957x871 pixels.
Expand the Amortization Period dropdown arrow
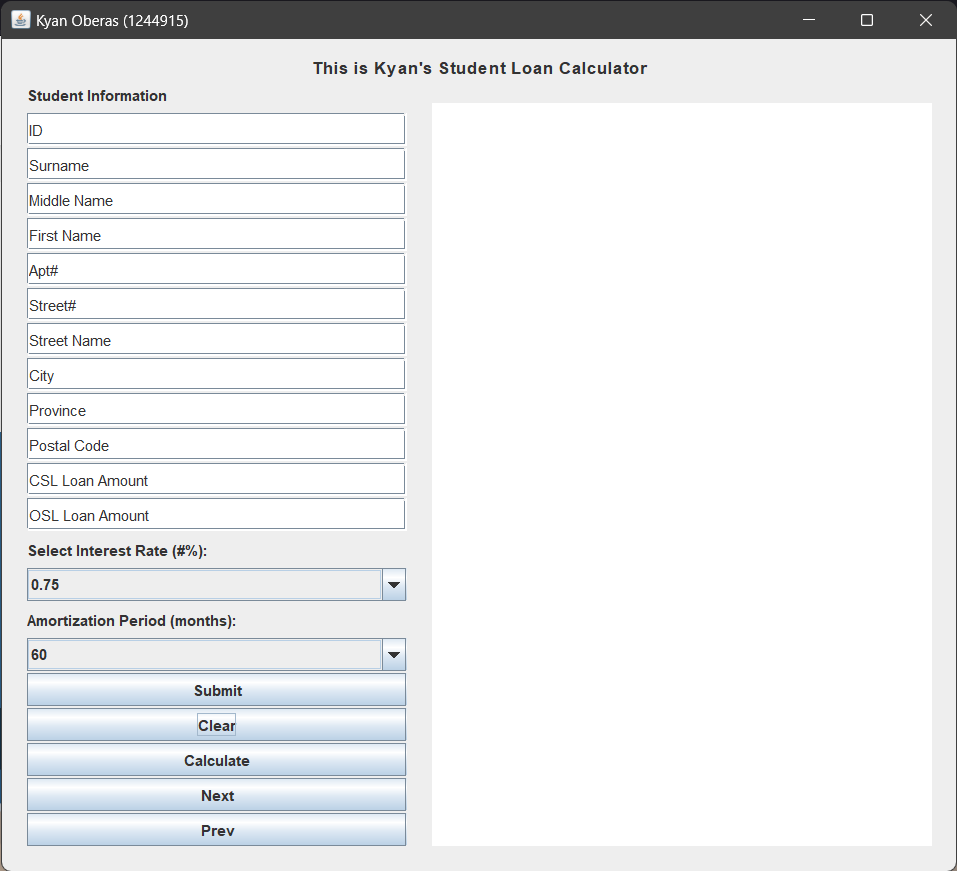(394, 655)
